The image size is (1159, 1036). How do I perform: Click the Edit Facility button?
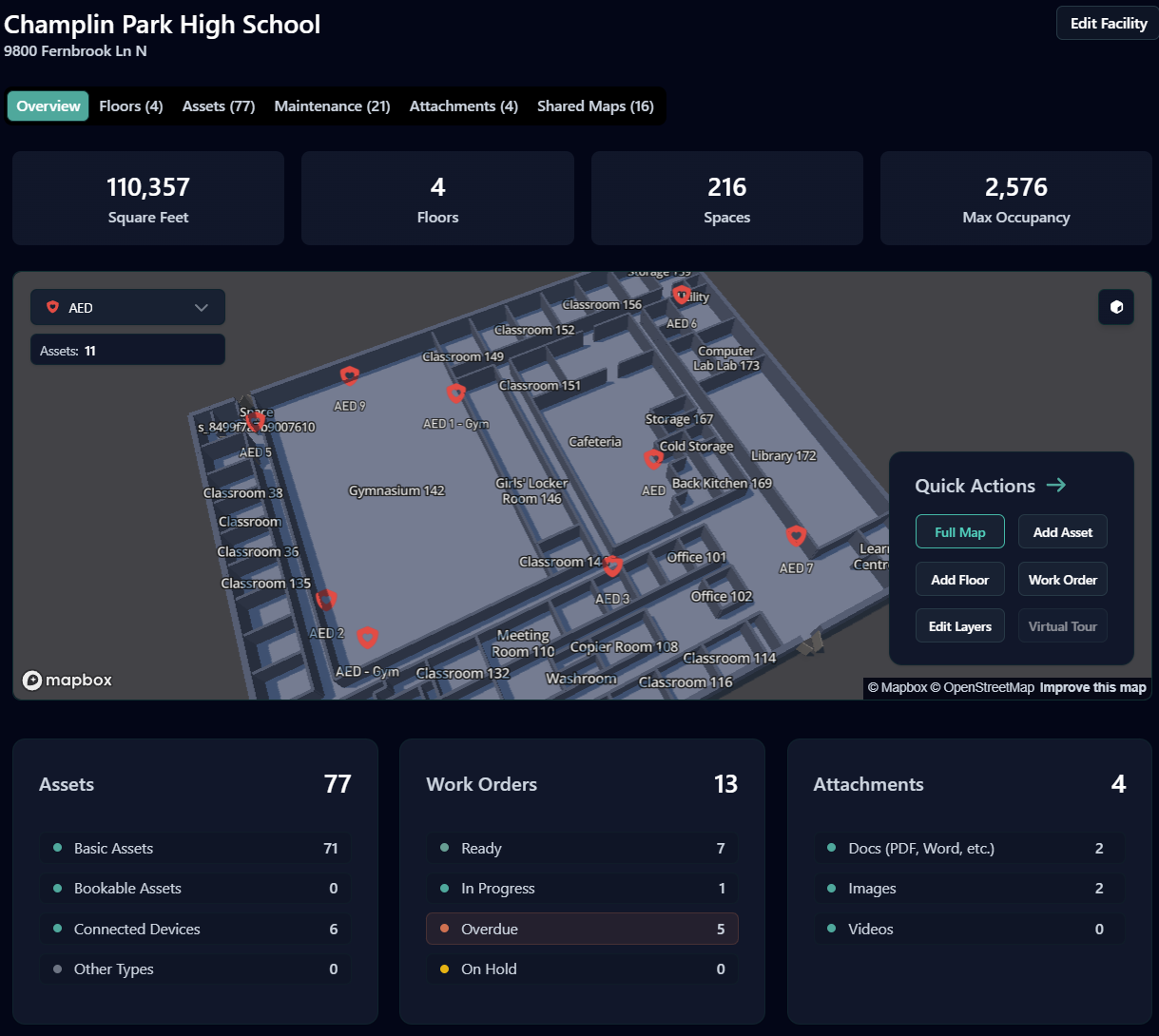1108,23
